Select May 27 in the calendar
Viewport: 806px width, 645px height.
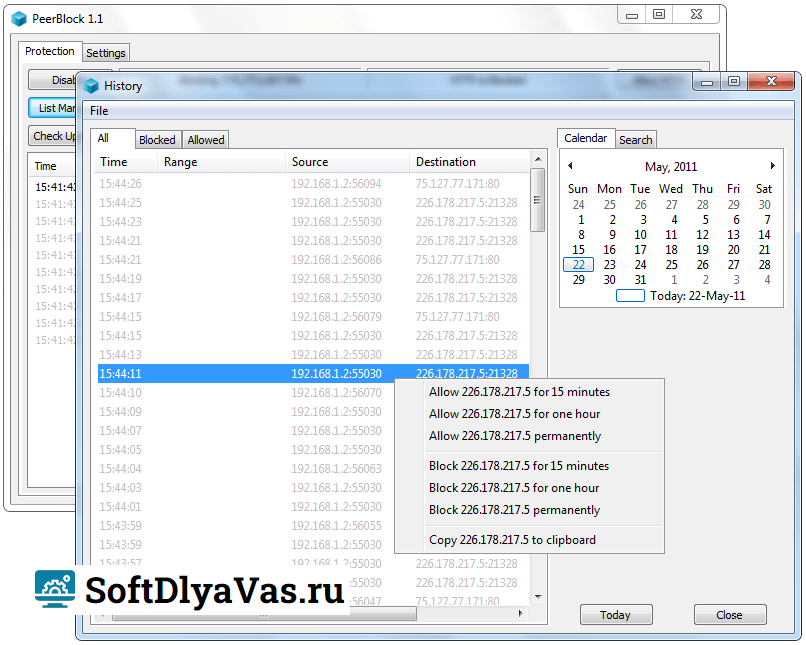(734, 265)
